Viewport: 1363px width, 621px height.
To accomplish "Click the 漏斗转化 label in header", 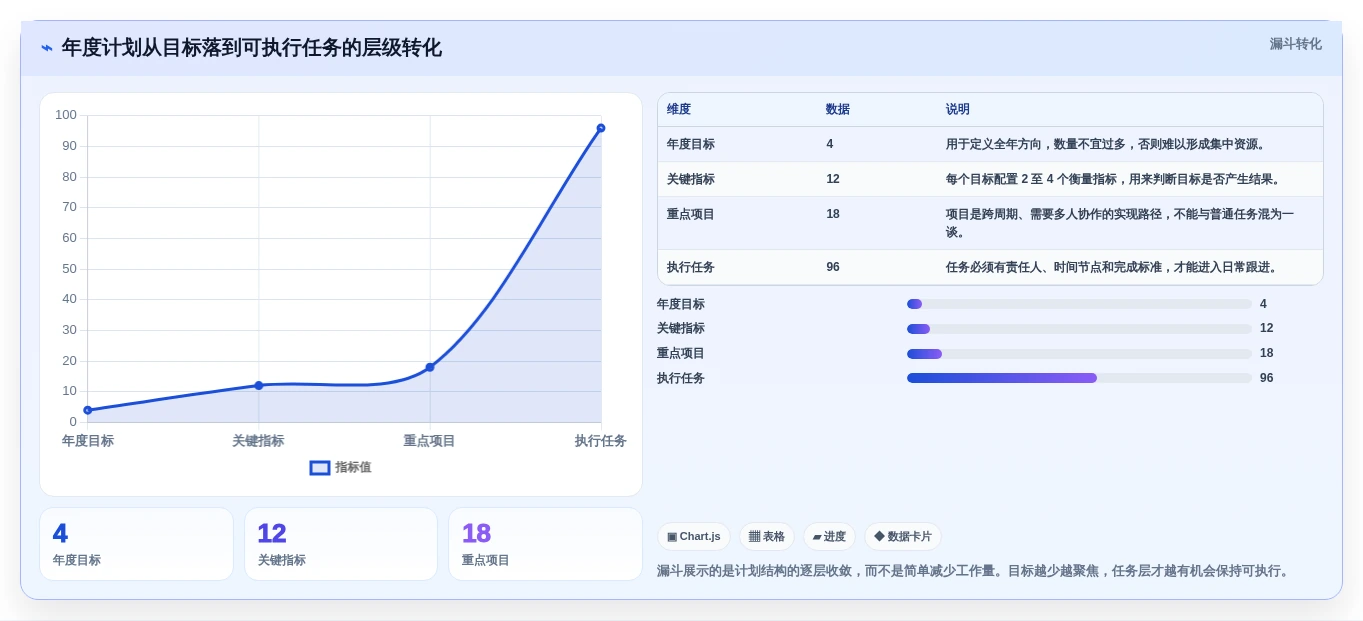I will 1295,44.
